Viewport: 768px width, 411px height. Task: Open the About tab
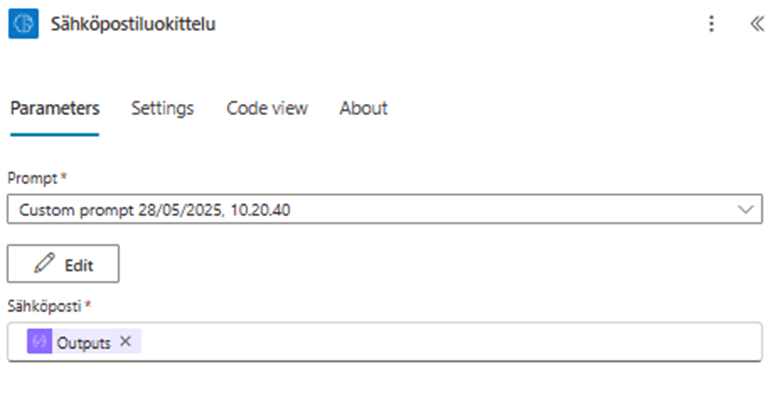(363, 108)
